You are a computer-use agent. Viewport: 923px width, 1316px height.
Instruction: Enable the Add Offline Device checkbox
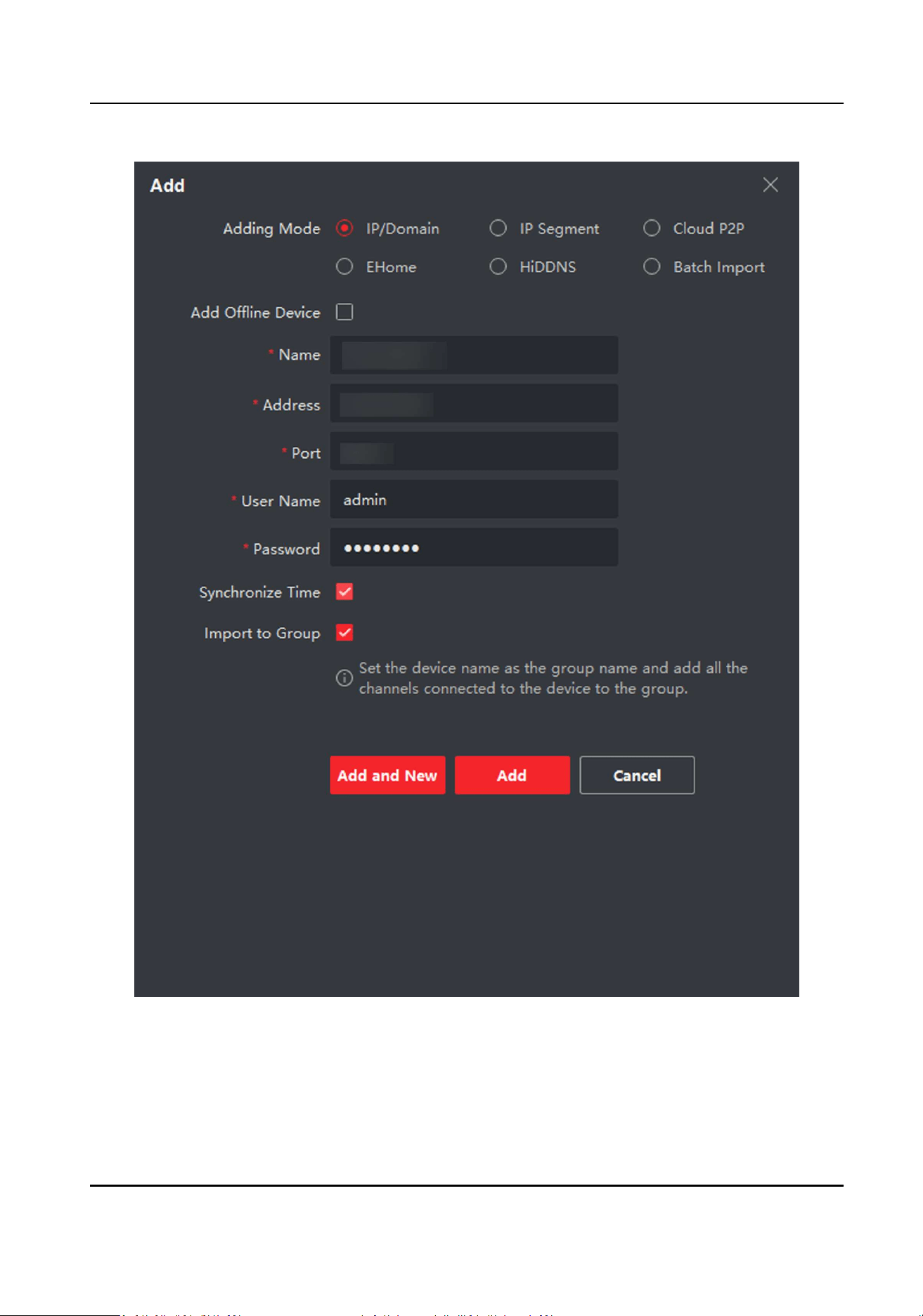[344, 312]
